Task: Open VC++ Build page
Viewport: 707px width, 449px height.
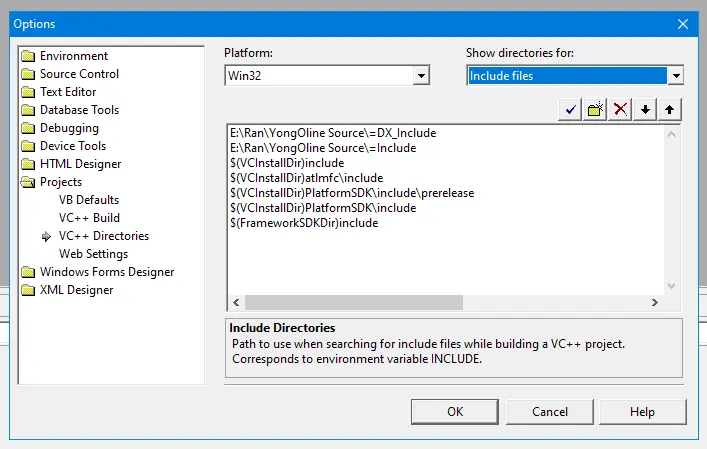Action: (x=89, y=218)
